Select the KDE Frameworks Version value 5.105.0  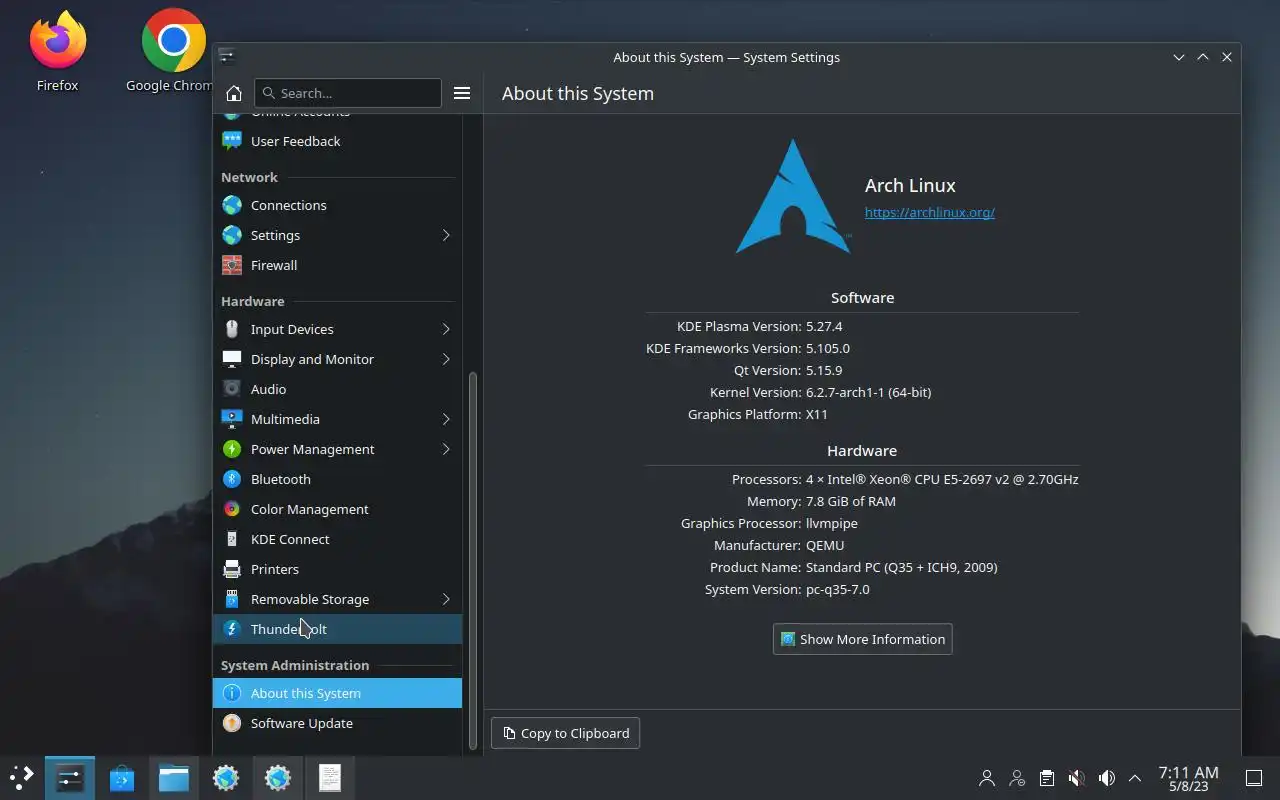[828, 348]
